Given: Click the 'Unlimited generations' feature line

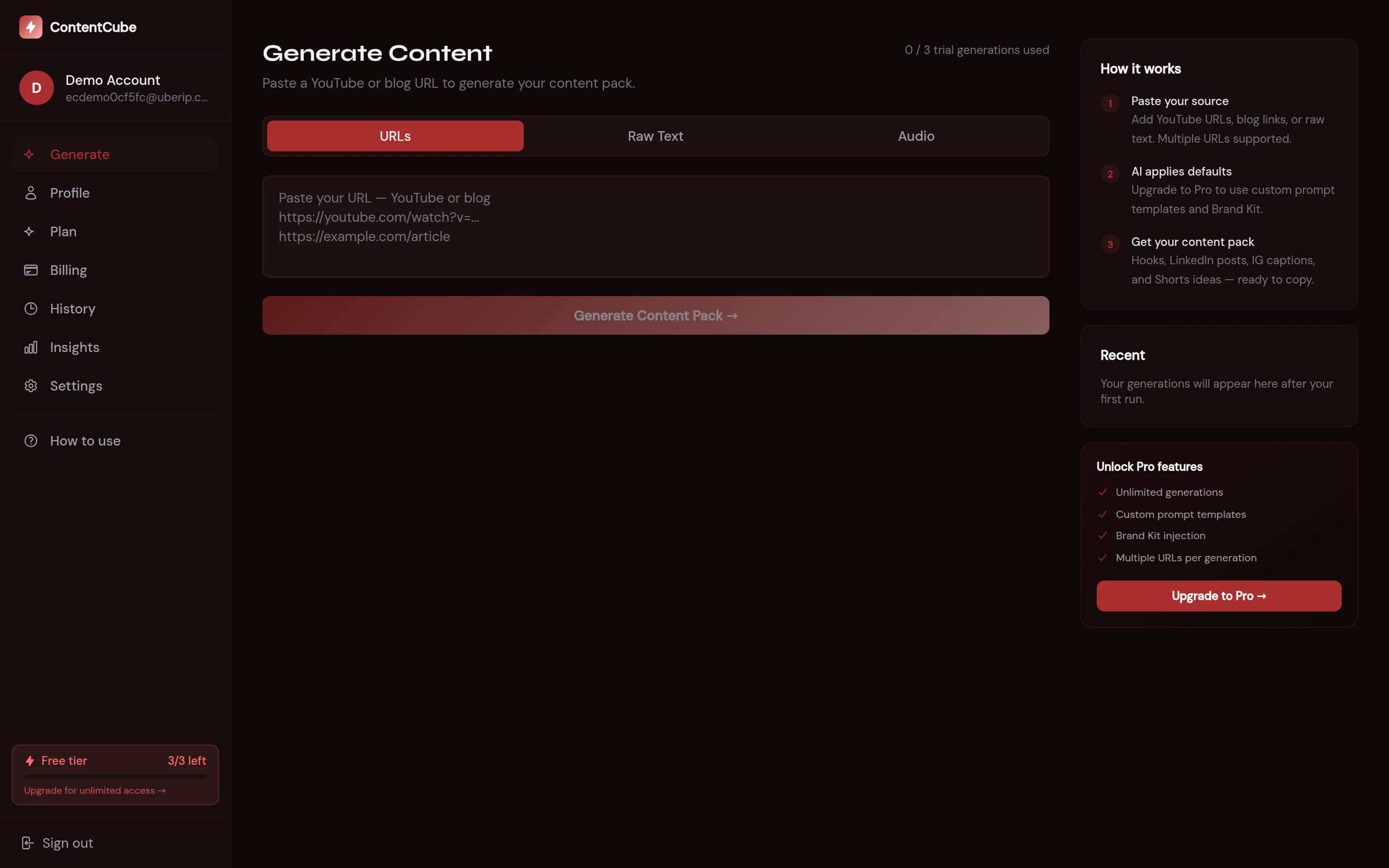Looking at the screenshot, I should [x=1169, y=492].
